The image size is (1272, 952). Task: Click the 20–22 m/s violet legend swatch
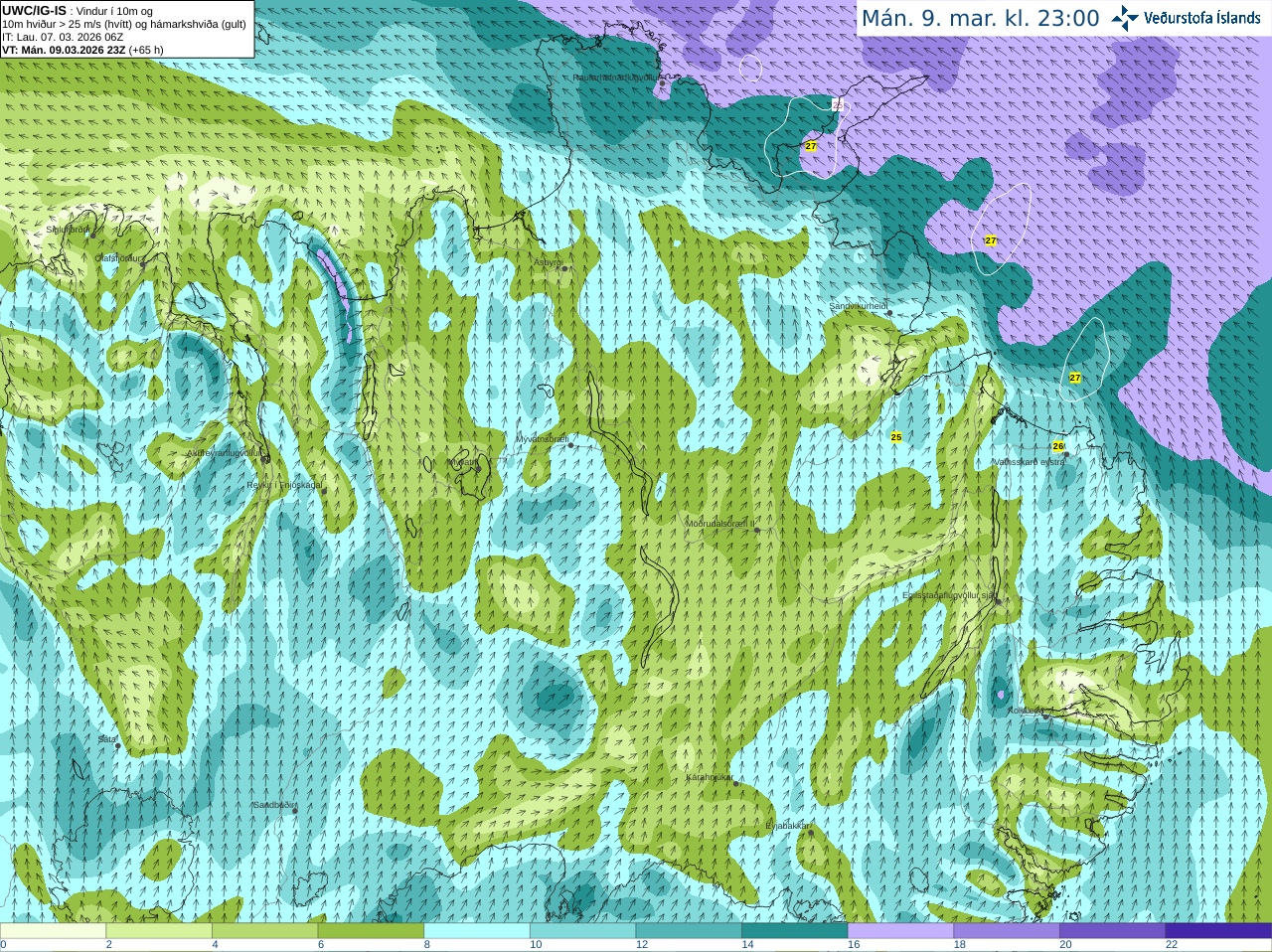[1113, 930]
